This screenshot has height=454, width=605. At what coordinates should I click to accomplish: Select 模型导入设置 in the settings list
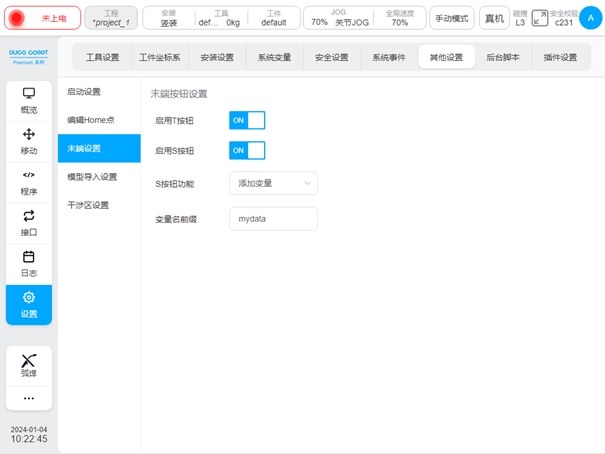coord(92,177)
